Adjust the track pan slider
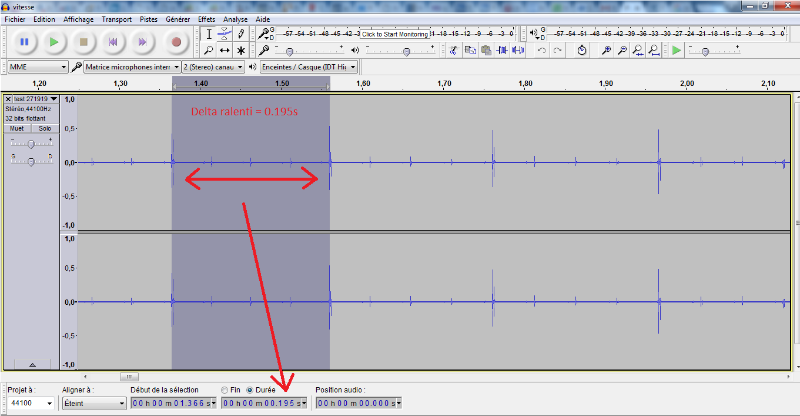The height and width of the screenshot is (416, 800). tap(31, 161)
